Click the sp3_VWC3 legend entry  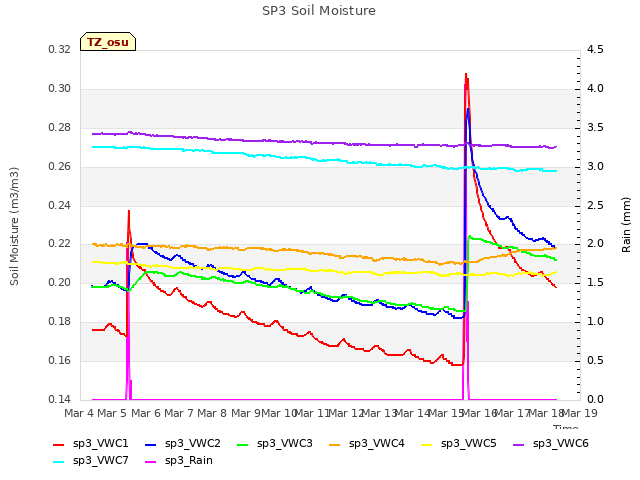(275, 444)
